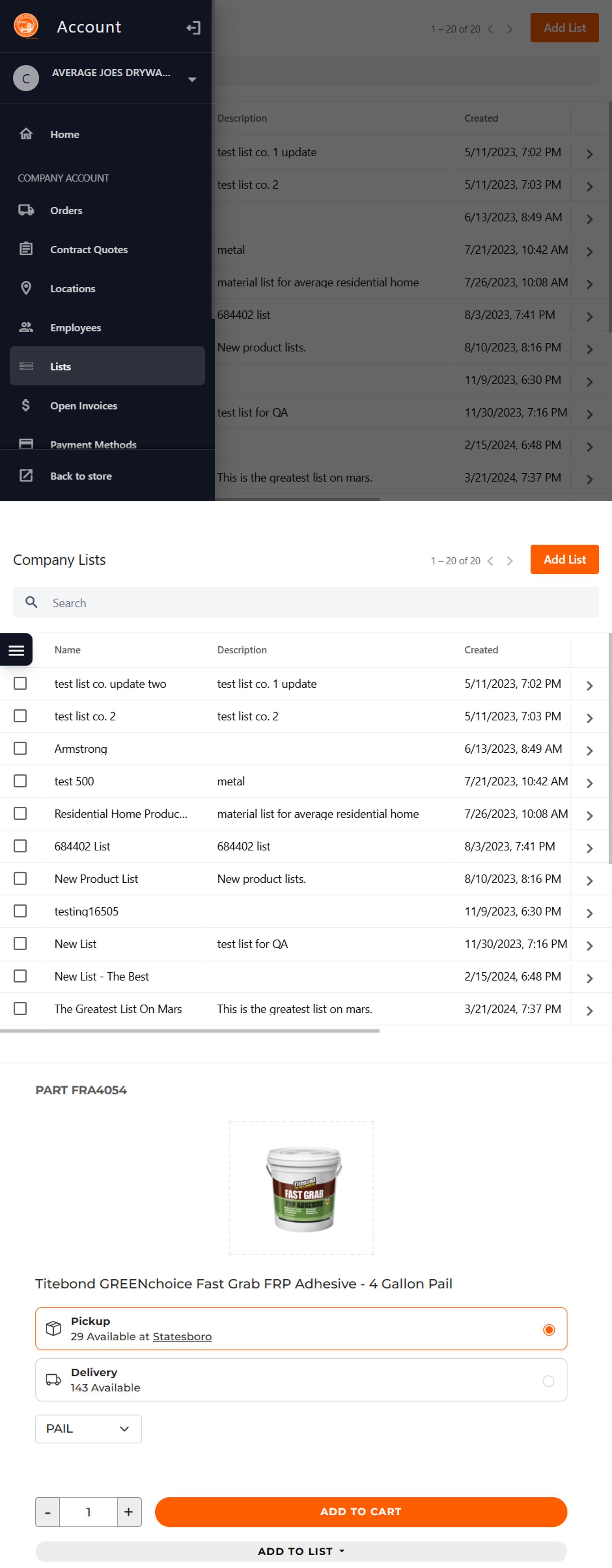This screenshot has width=612, height=1568.
Task: Click the user avatar with letter C
Action: (26, 78)
